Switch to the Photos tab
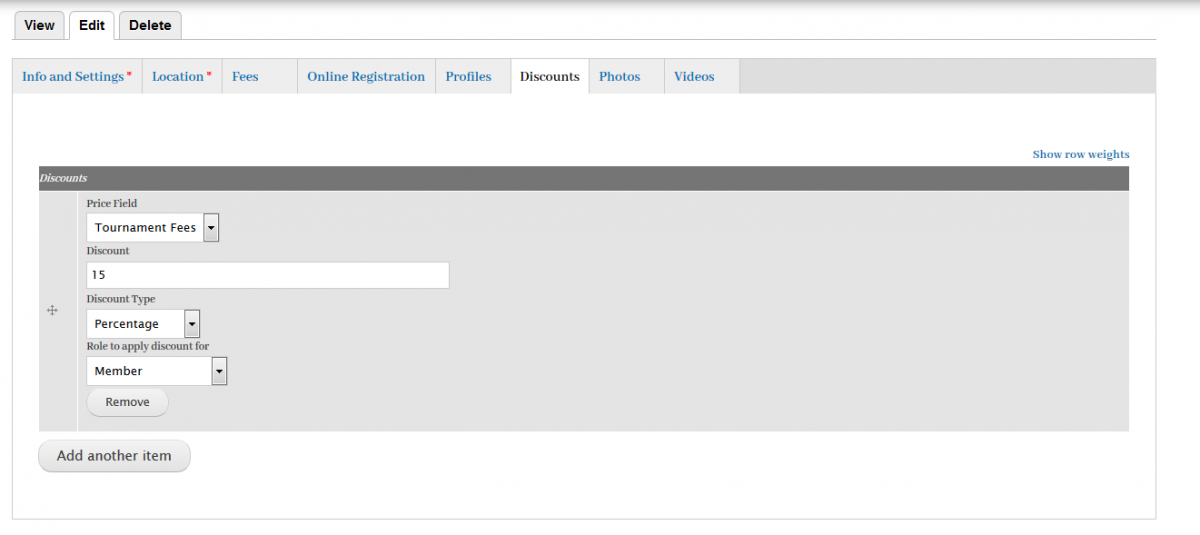The width and height of the screenshot is (1200, 535). 619,76
